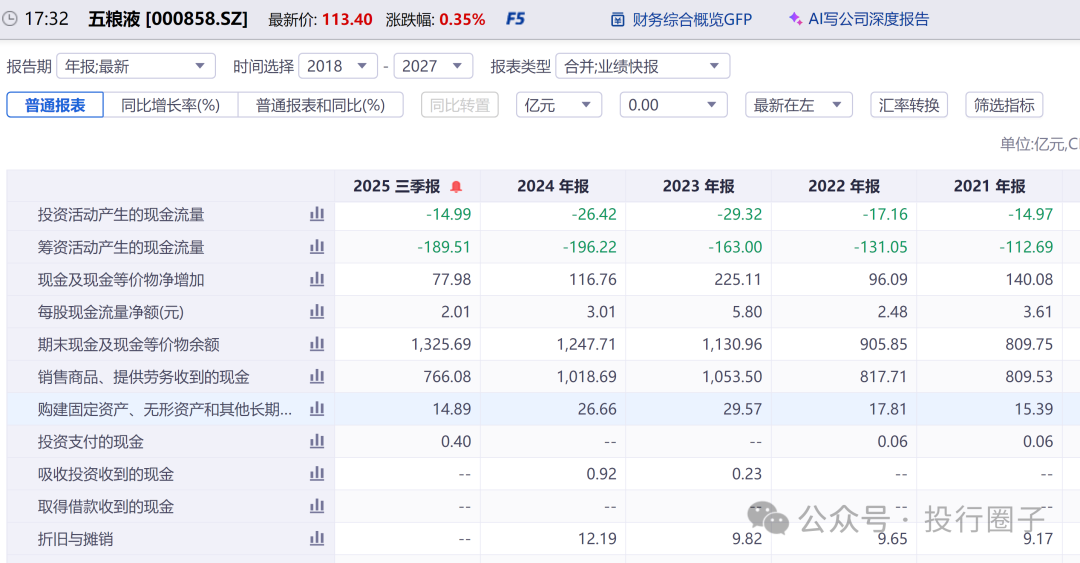Select the 购建固定资产、无形资产和其他长期 row label
Screen dimensions: 1080x563
tap(165, 409)
